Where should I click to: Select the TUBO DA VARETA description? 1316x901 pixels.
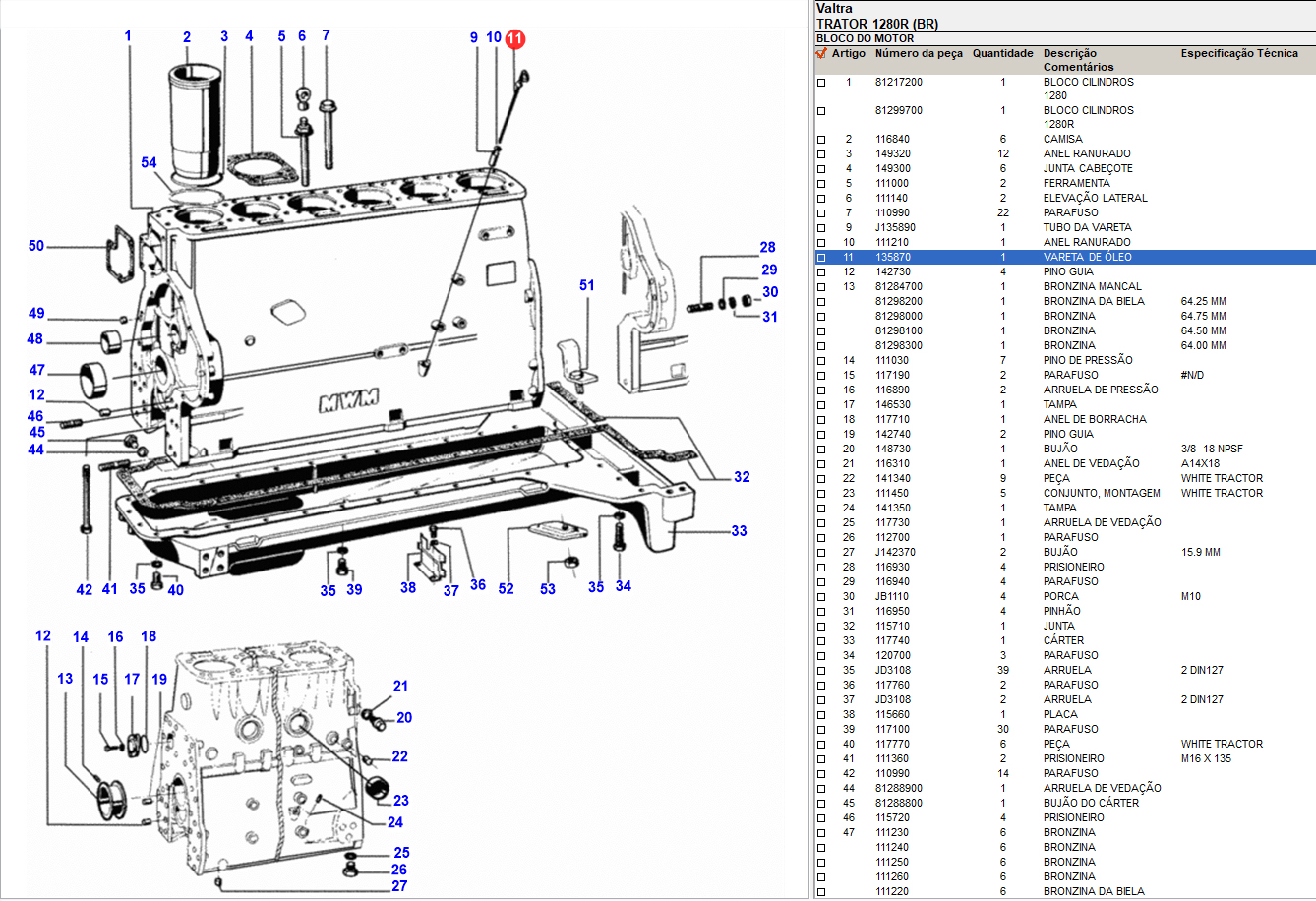[x=1087, y=228]
